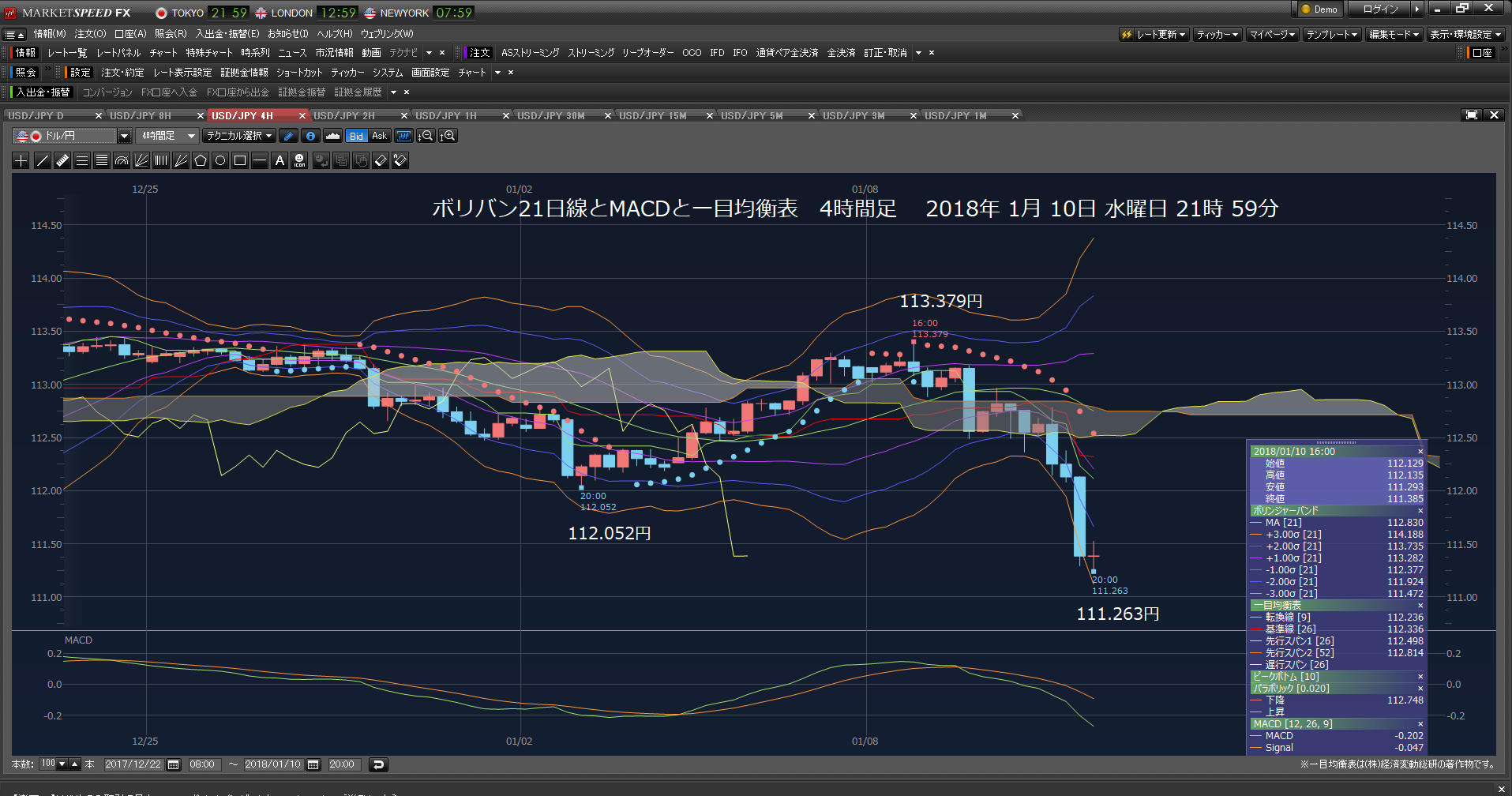Expand the テンプレート dropdown
Image resolution: width=1512 pixels, height=796 pixels.
pos(1331,34)
